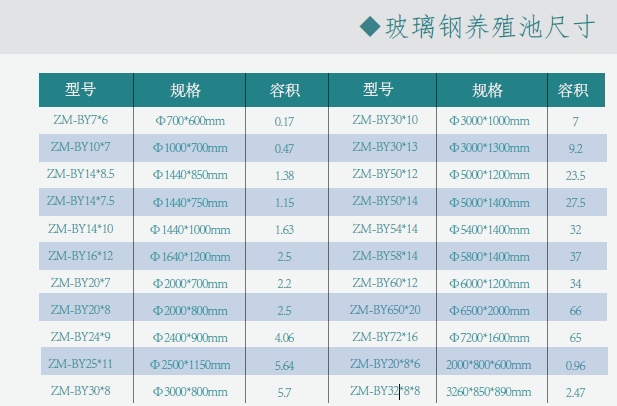Click volume value 1.15
Image resolution: width=617 pixels, height=406 pixels.
pos(284,203)
